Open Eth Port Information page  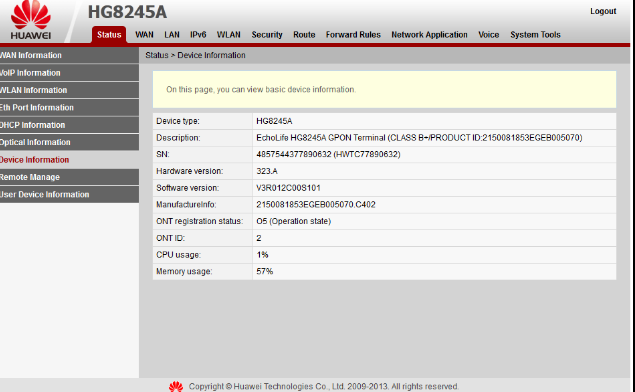[x=69, y=108]
